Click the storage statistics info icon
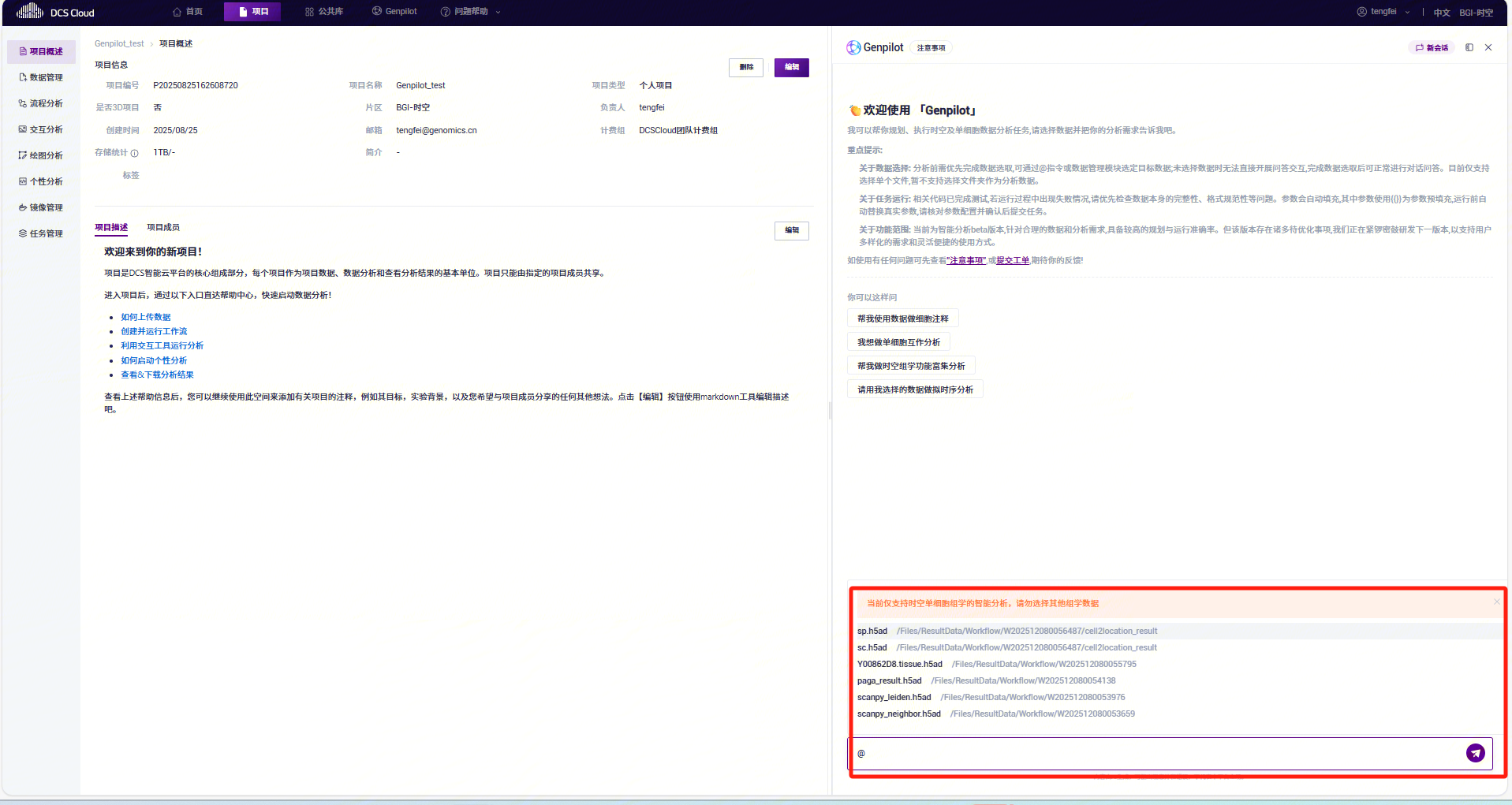 tap(135, 153)
